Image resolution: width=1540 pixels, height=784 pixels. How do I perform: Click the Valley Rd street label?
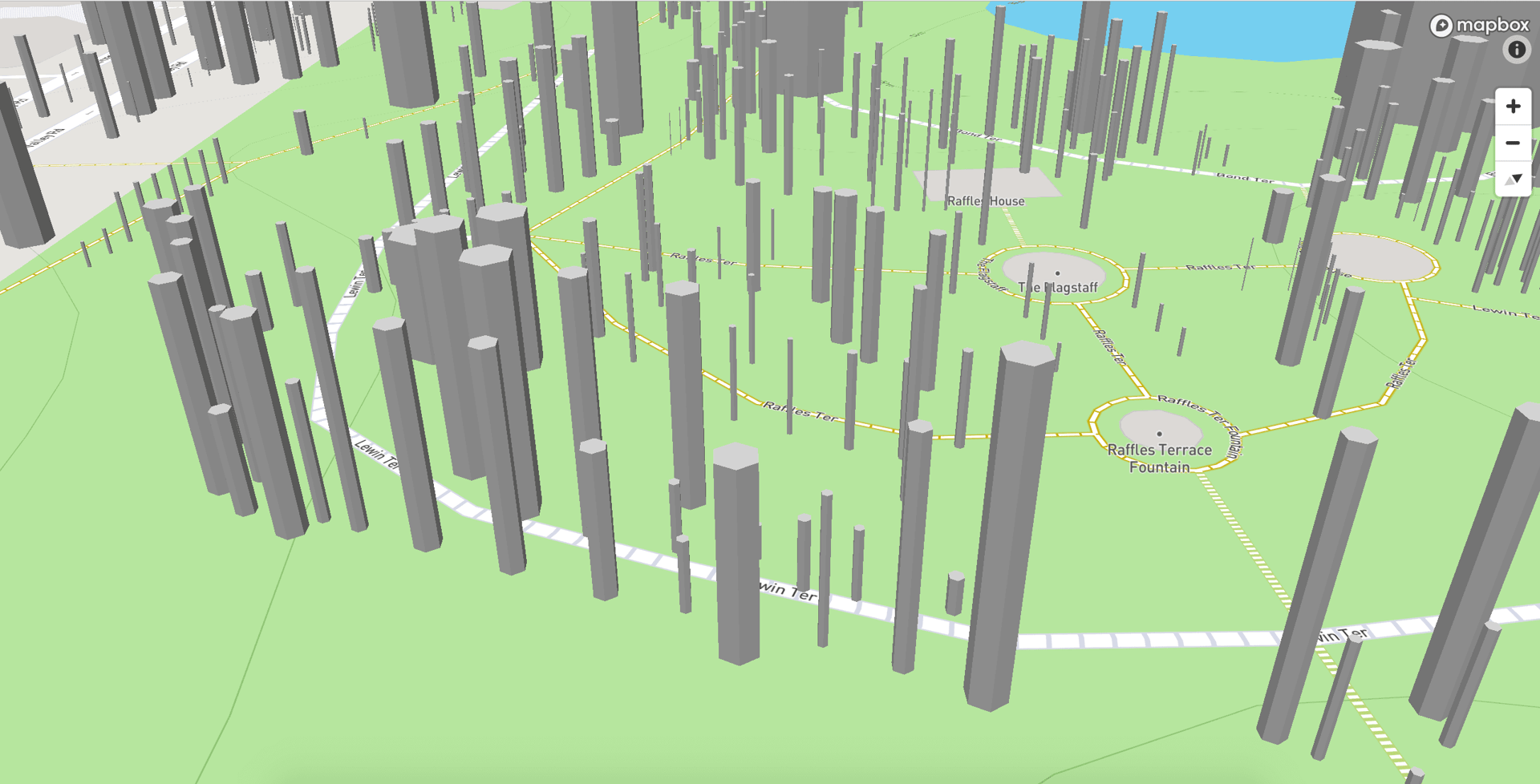click(x=47, y=138)
